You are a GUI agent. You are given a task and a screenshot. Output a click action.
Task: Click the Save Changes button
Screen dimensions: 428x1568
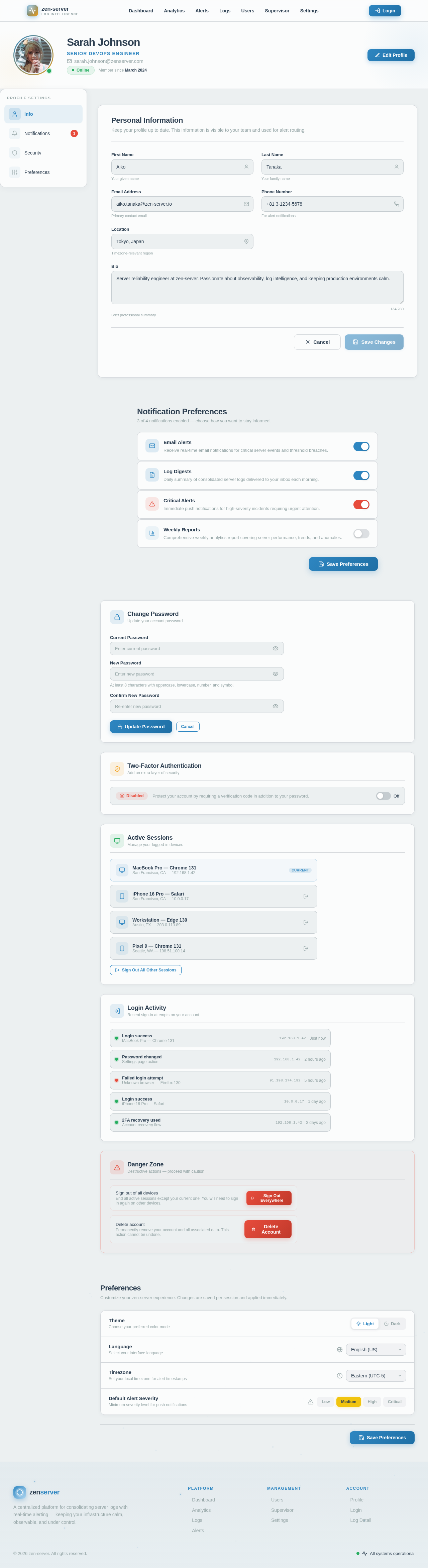374,342
